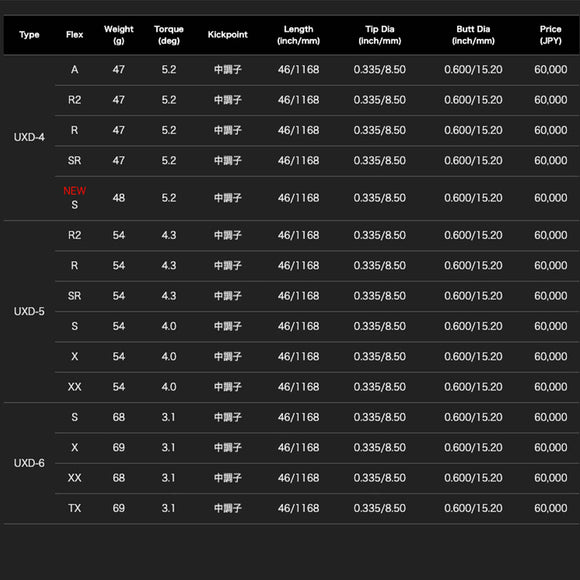Click the Type column header
The height and width of the screenshot is (580, 580).
click(29, 35)
